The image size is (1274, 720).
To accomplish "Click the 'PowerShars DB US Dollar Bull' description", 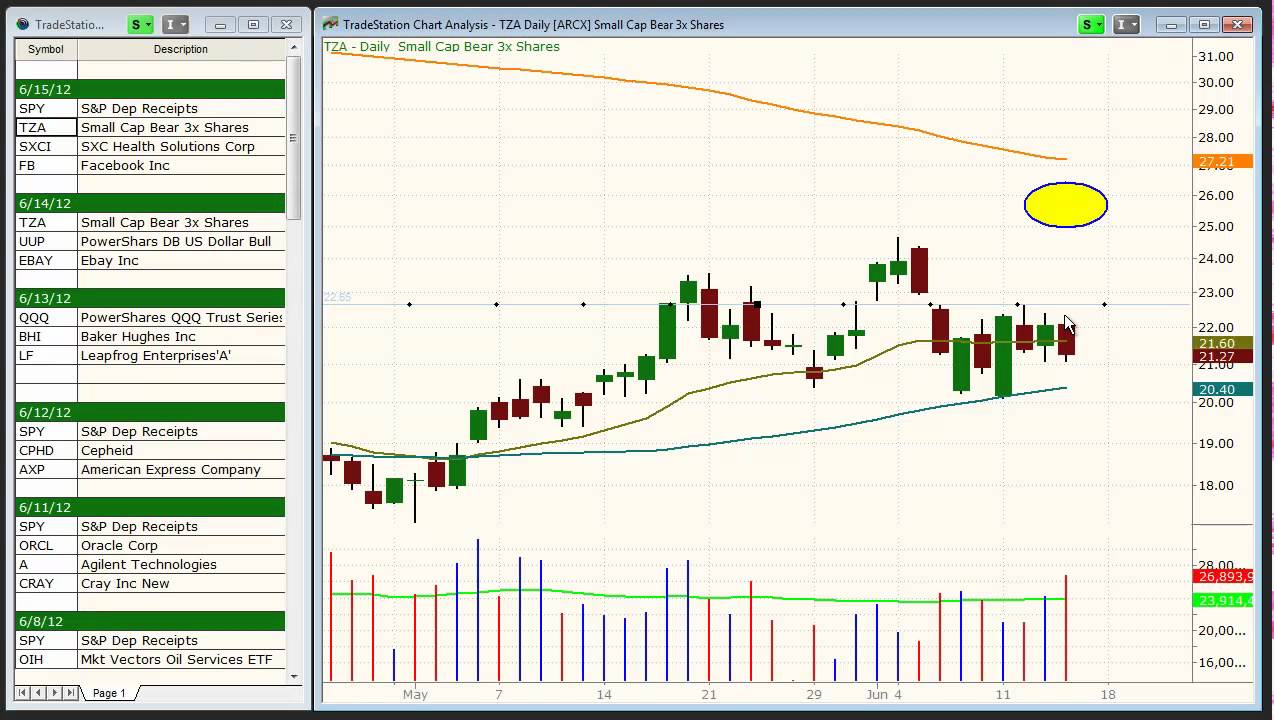I will (176, 241).
